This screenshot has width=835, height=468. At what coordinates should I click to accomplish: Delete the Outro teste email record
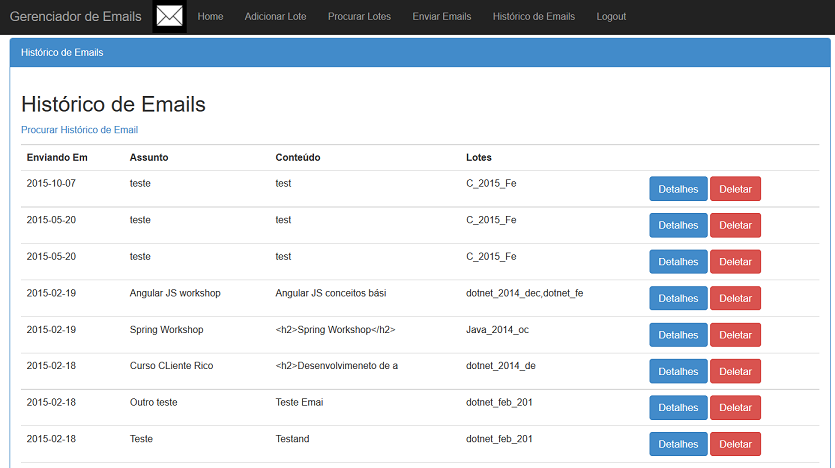click(x=735, y=407)
